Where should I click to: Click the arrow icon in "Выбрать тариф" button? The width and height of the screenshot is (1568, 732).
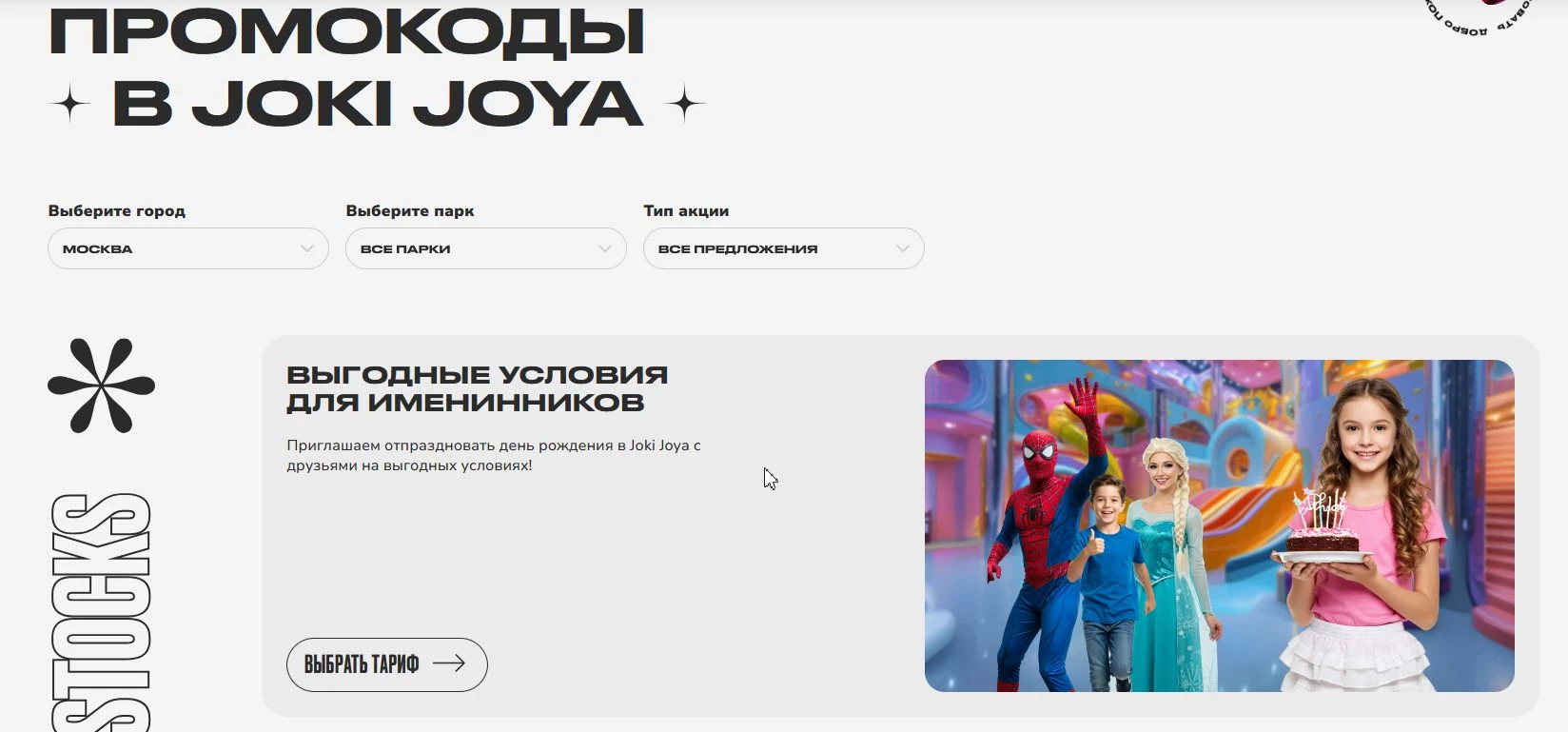click(449, 663)
